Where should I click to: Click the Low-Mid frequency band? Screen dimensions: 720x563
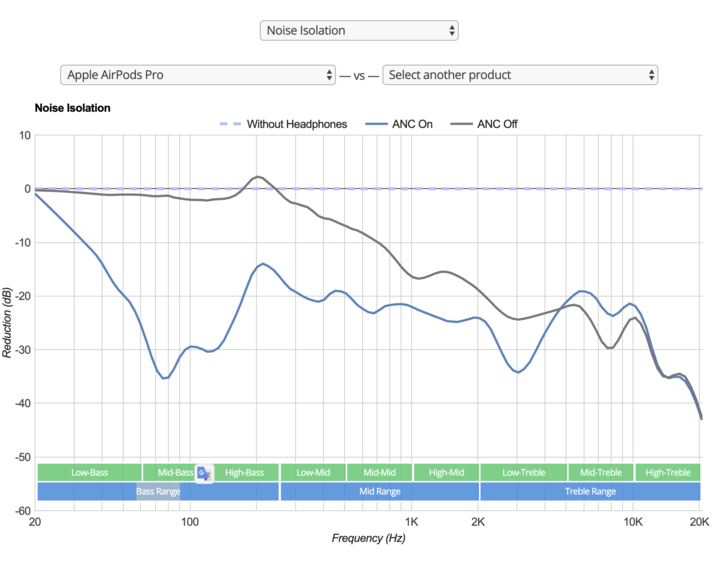313,472
